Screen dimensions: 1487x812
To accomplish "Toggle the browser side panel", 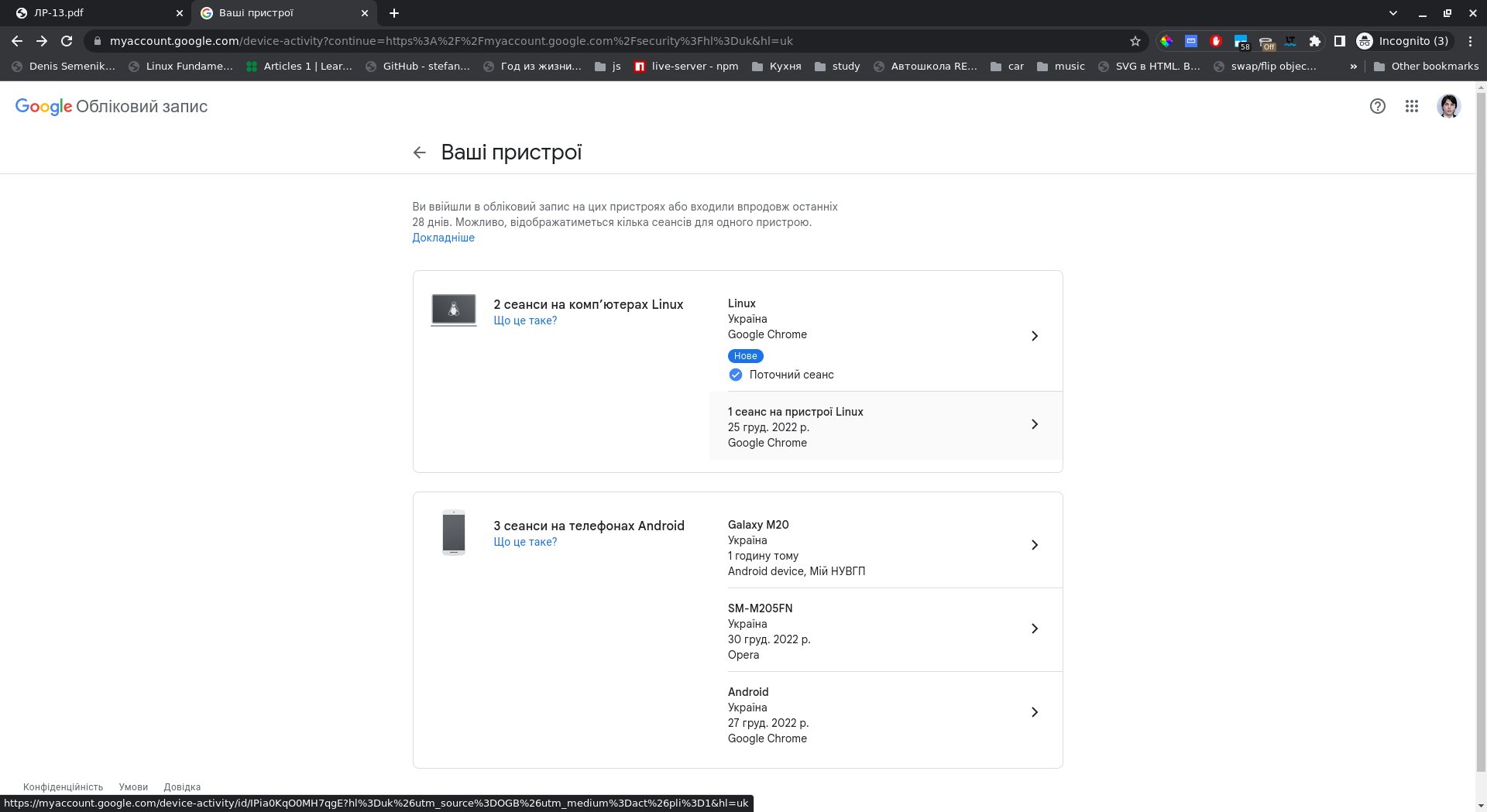I will (1339, 41).
